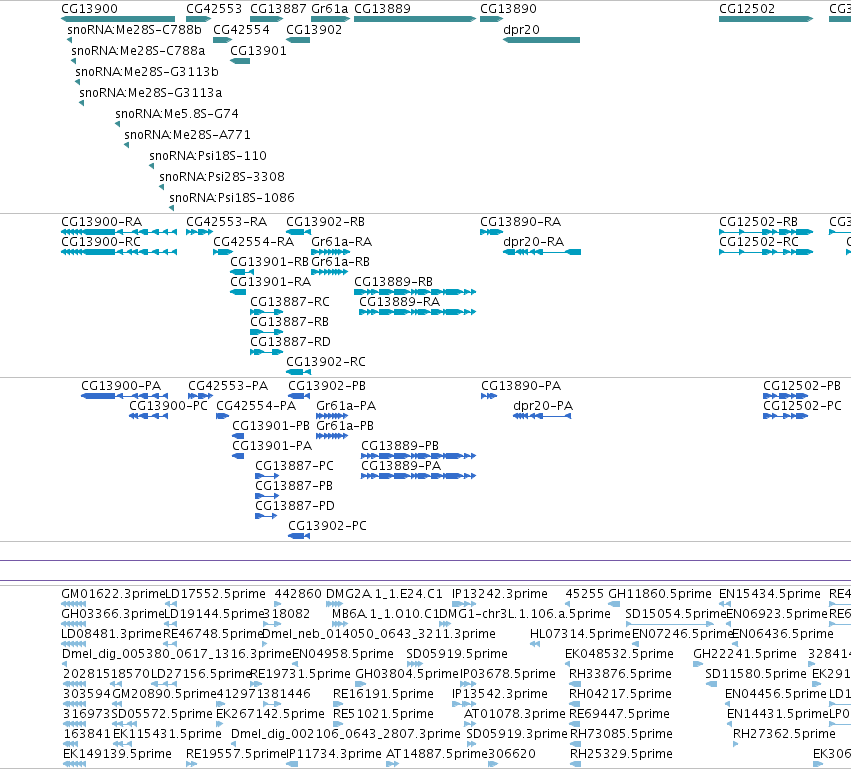
Task: Select the dpr20 gene feature
Action: pos(541,40)
